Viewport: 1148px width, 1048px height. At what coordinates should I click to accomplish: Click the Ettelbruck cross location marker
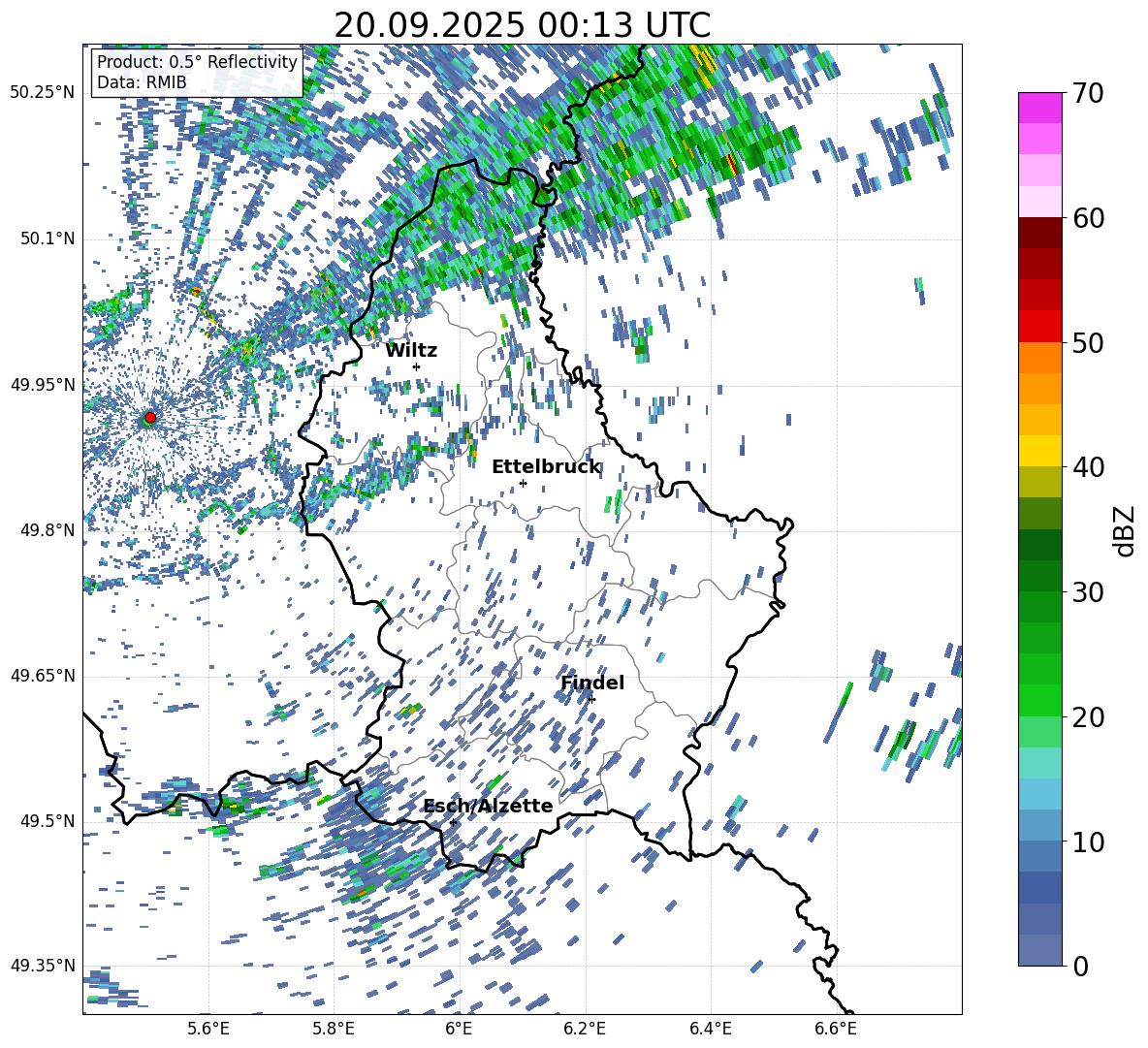pyautogui.click(x=523, y=483)
